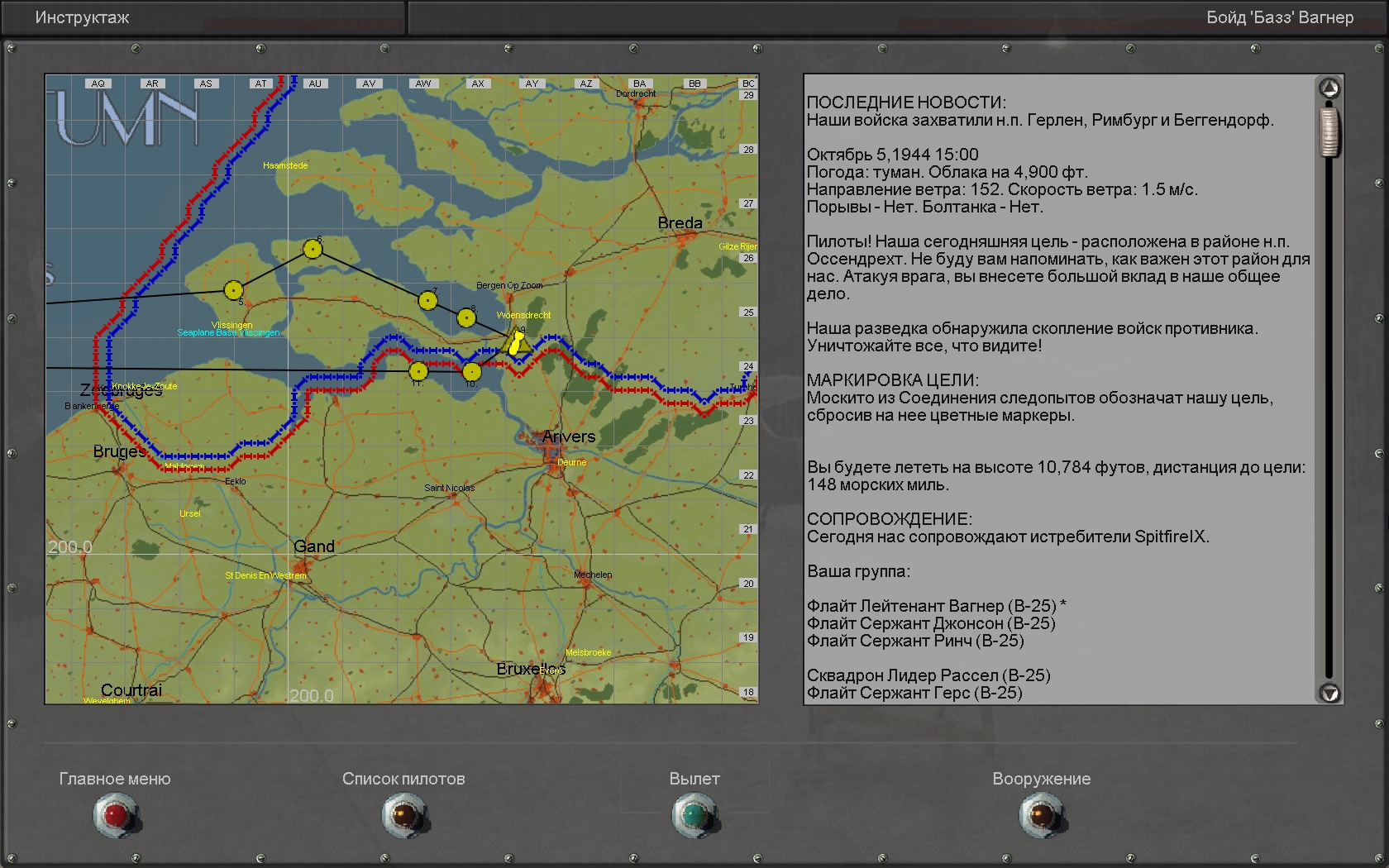The width and height of the screenshot is (1389, 868).
Task: Start the mission with the green Вылет button
Action: click(x=694, y=815)
